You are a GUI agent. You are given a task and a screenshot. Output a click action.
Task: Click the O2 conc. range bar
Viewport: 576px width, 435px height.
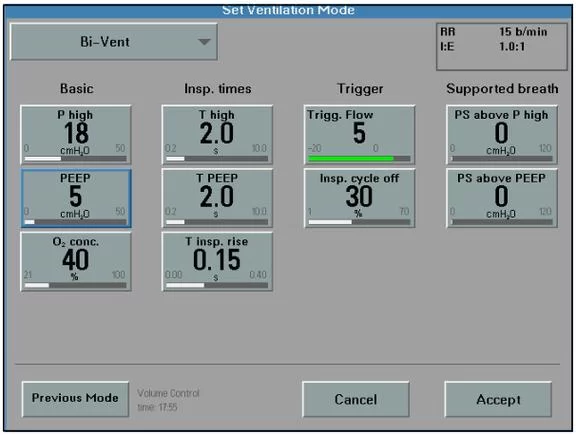point(75,285)
